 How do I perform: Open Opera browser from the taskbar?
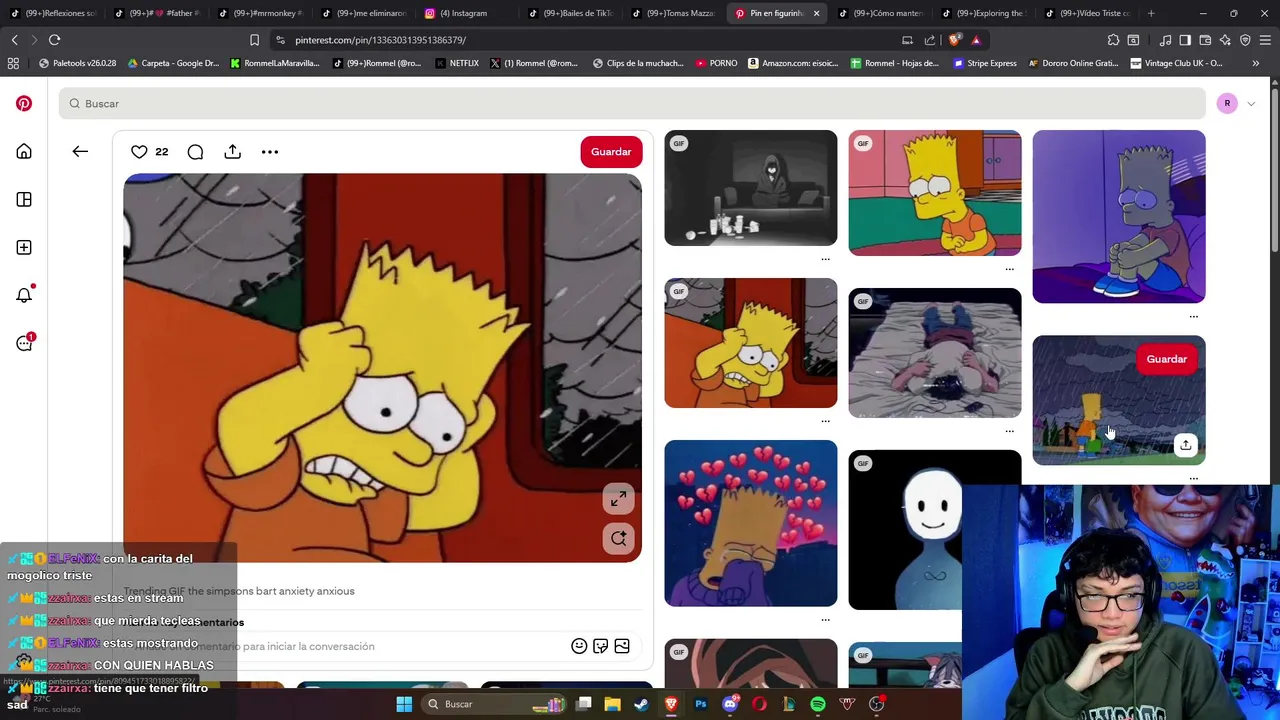[759, 704]
